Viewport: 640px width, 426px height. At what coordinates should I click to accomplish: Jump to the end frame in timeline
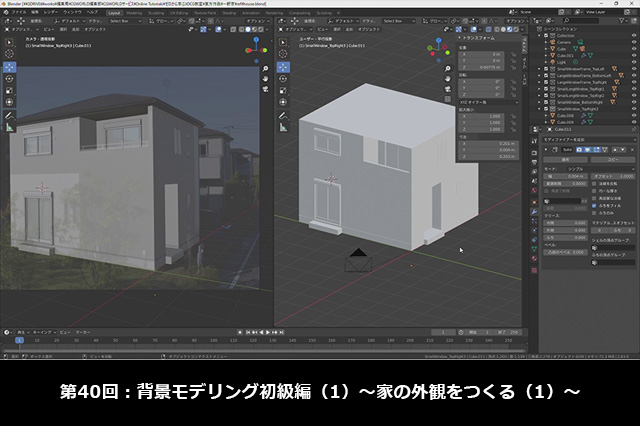281,333
